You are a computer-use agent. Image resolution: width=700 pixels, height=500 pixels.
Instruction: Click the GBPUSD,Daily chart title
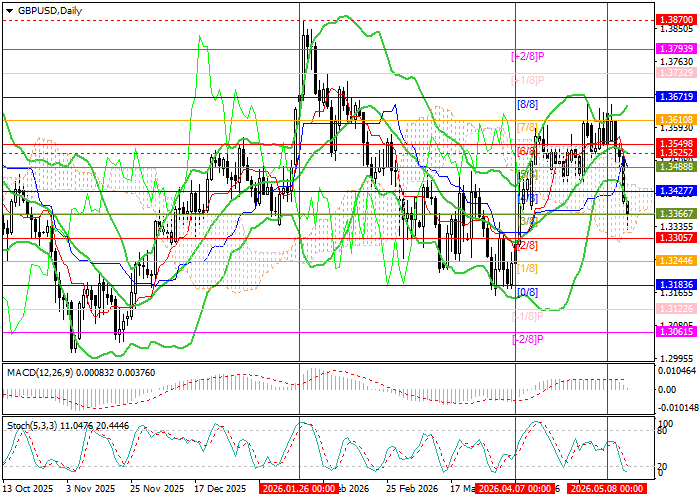pyautogui.click(x=50, y=11)
